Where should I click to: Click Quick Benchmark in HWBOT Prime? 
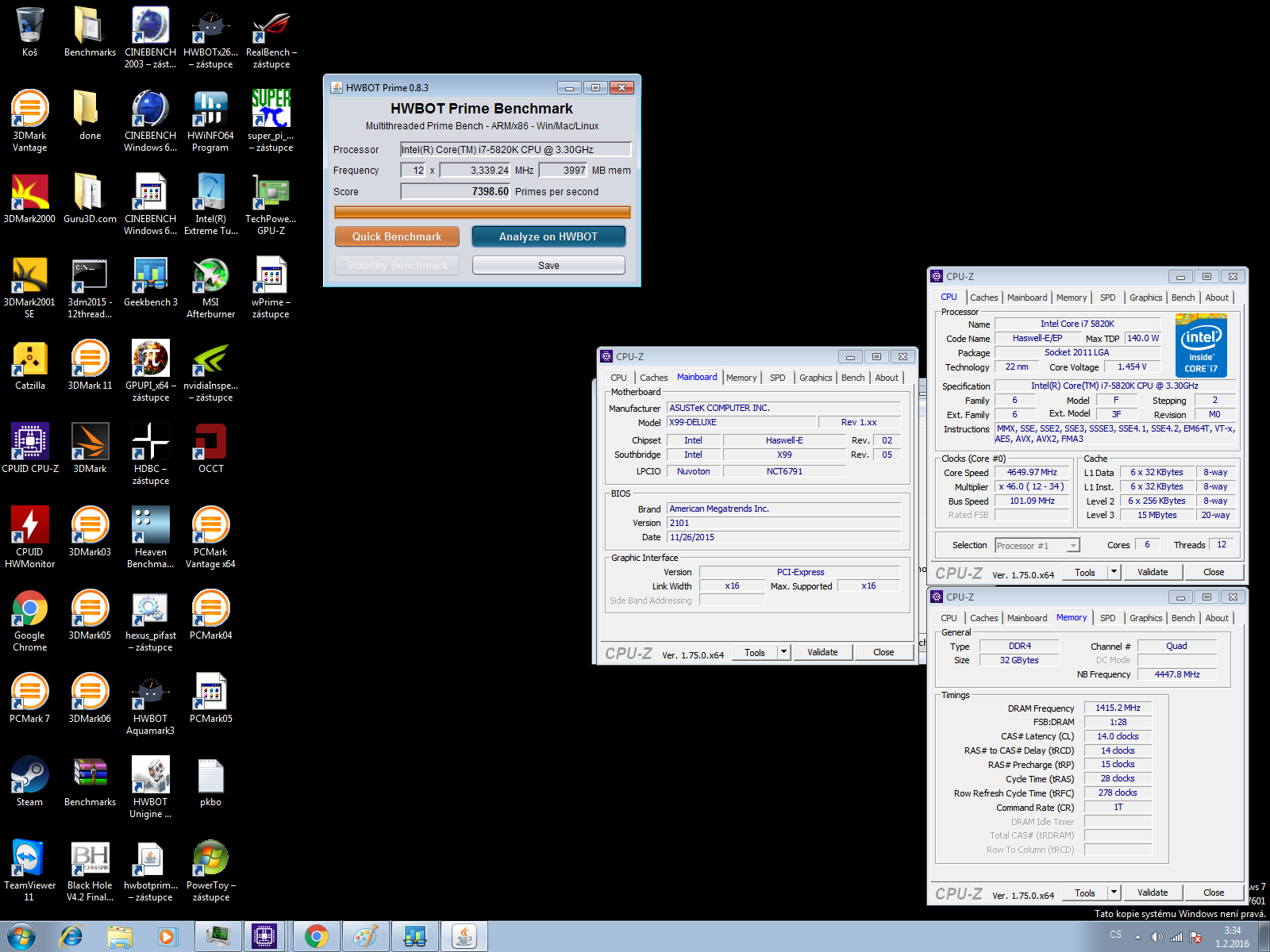(x=397, y=236)
